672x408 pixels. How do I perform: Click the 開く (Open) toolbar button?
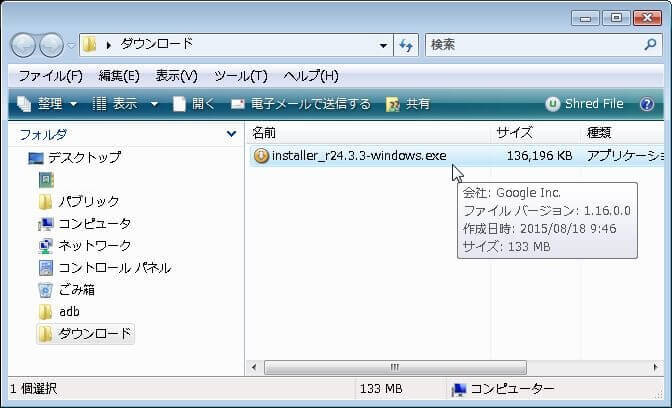[194, 104]
